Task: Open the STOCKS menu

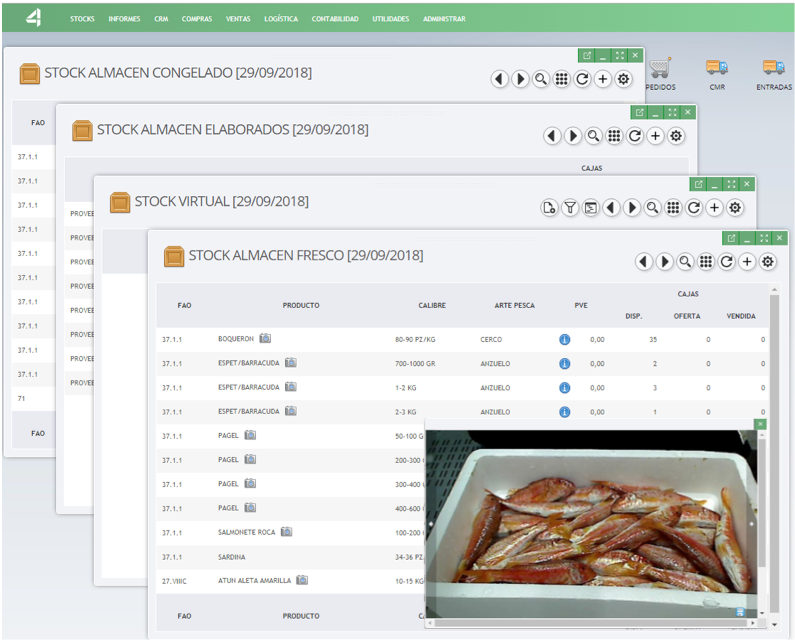Action: pyautogui.click(x=82, y=19)
